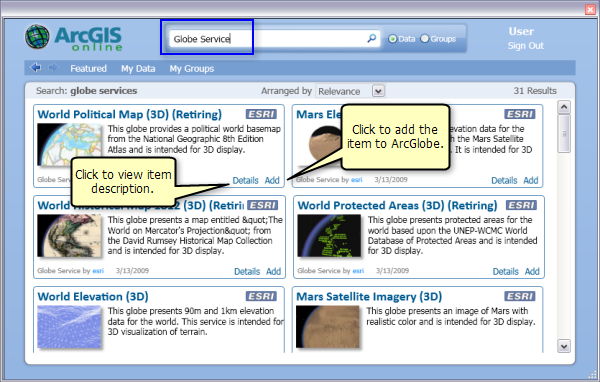Click ESRI badge on Mars Satellite Imagery card
The image size is (600, 382).
(x=520, y=296)
